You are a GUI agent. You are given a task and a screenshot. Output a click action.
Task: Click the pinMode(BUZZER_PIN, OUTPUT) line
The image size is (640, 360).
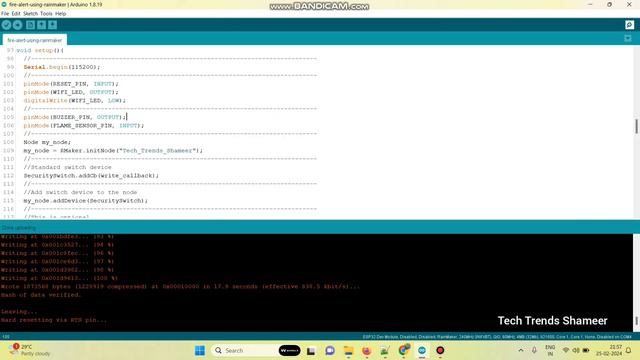coord(75,117)
